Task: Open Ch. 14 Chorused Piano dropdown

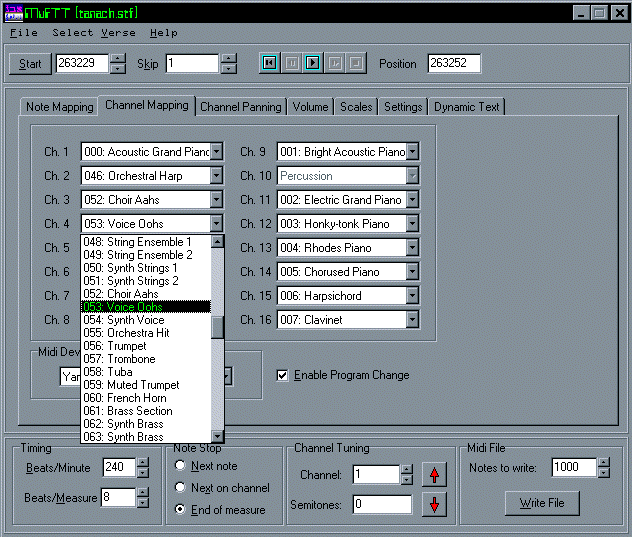Action: click(412, 272)
